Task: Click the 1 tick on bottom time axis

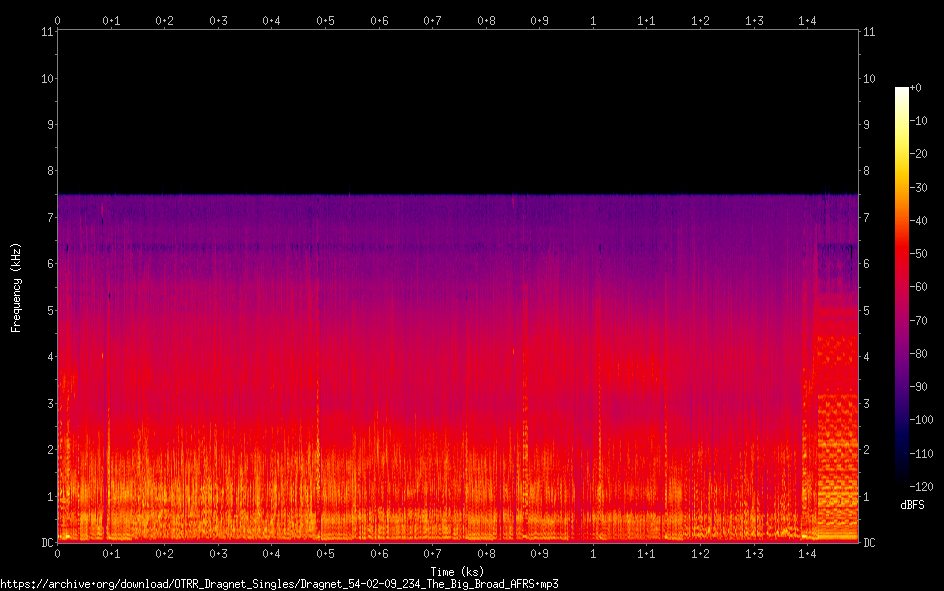Action: point(594,554)
